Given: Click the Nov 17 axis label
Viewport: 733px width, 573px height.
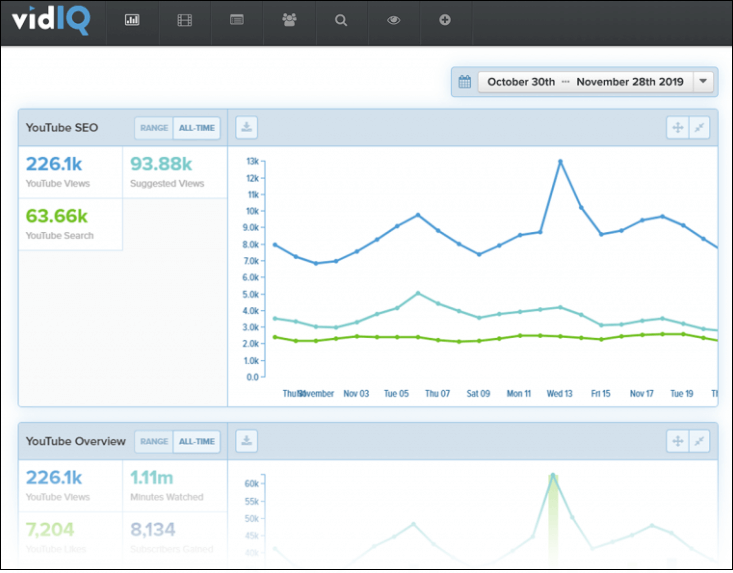Looking at the screenshot, I should coord(641,394).
